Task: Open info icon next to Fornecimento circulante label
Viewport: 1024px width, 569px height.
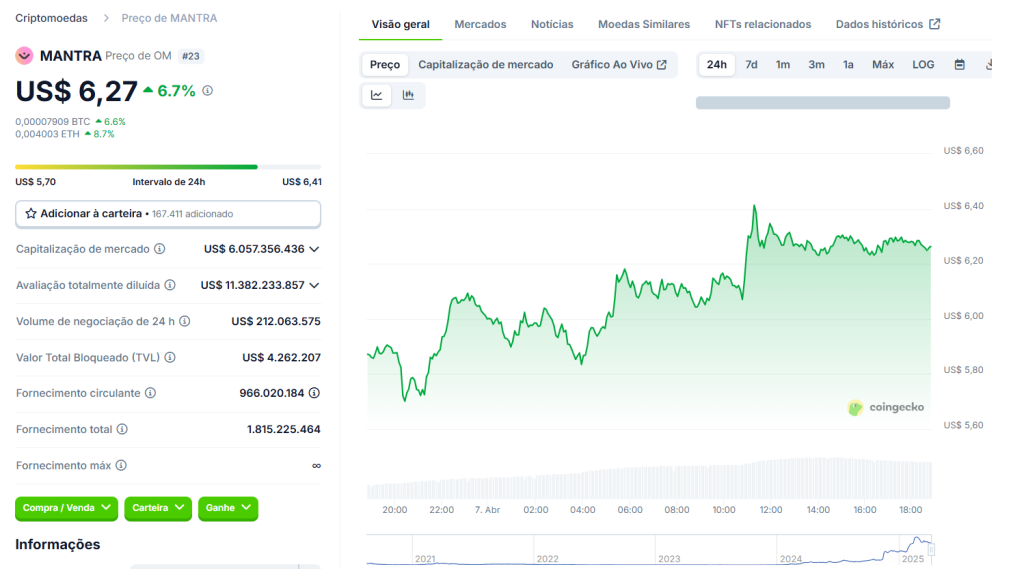Action: point(150,393)
